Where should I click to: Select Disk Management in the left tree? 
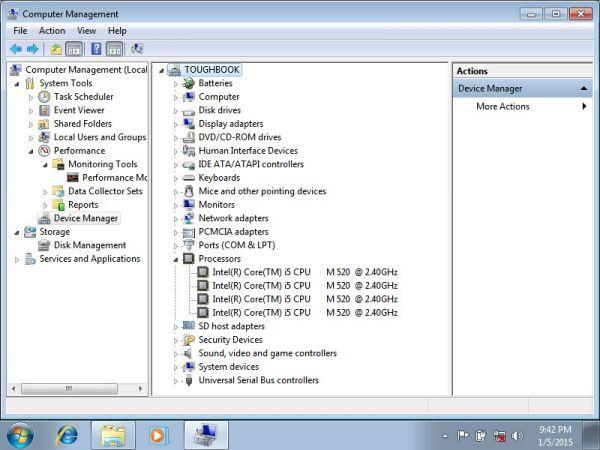[89, 245]
